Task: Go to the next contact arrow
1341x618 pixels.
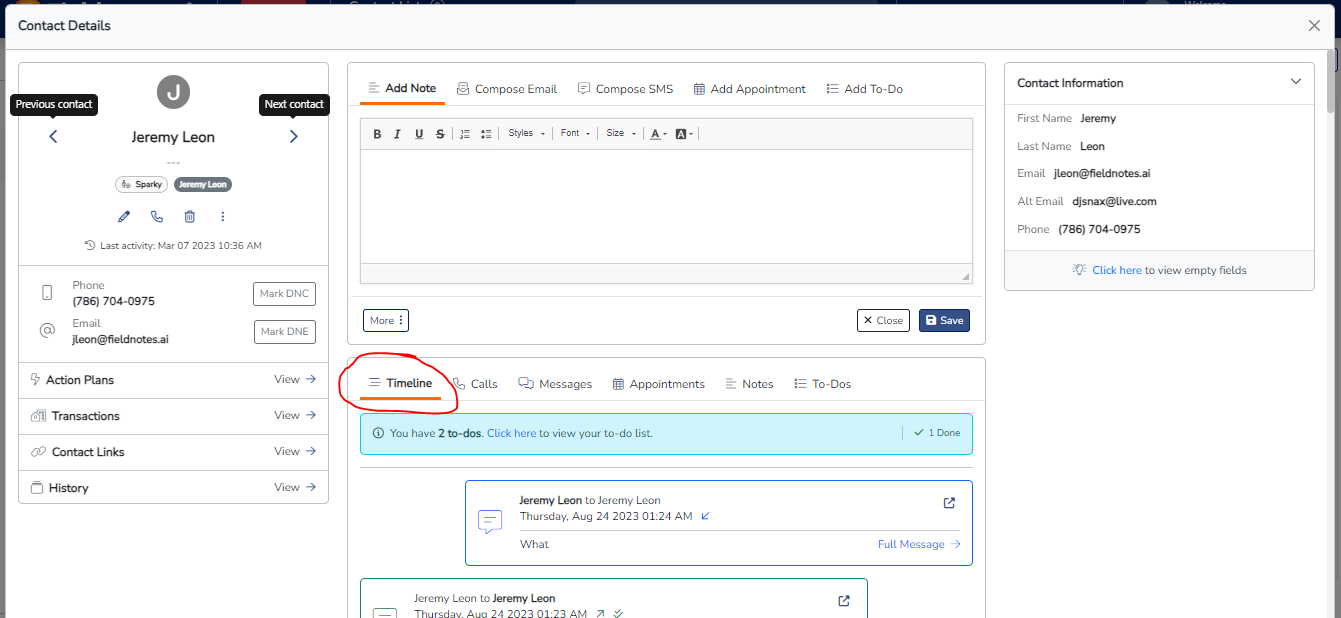Action: [x=294, y=137]
